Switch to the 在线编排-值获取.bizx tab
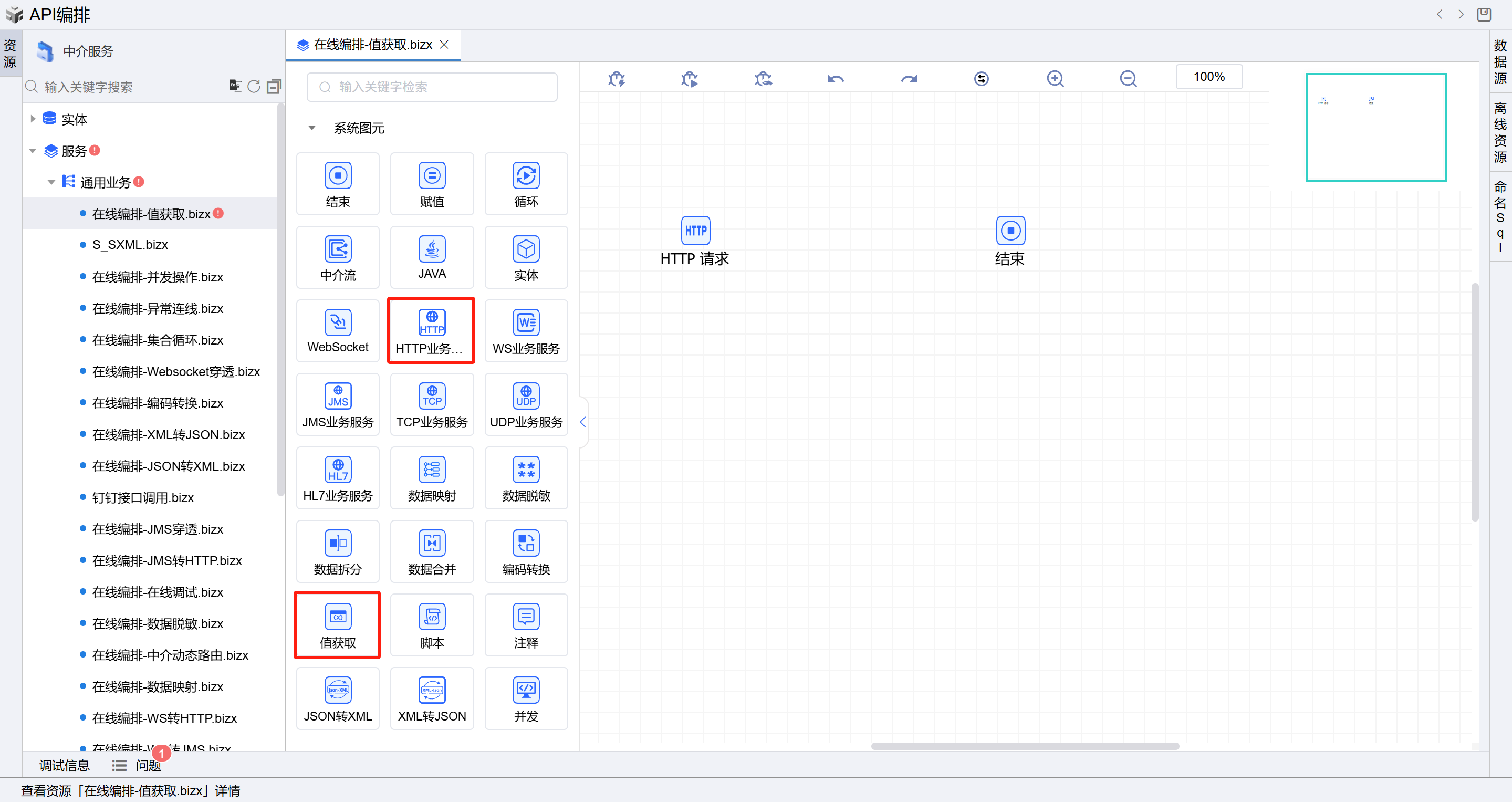This screenshot has width=1512, height=803. click(372, 45)
